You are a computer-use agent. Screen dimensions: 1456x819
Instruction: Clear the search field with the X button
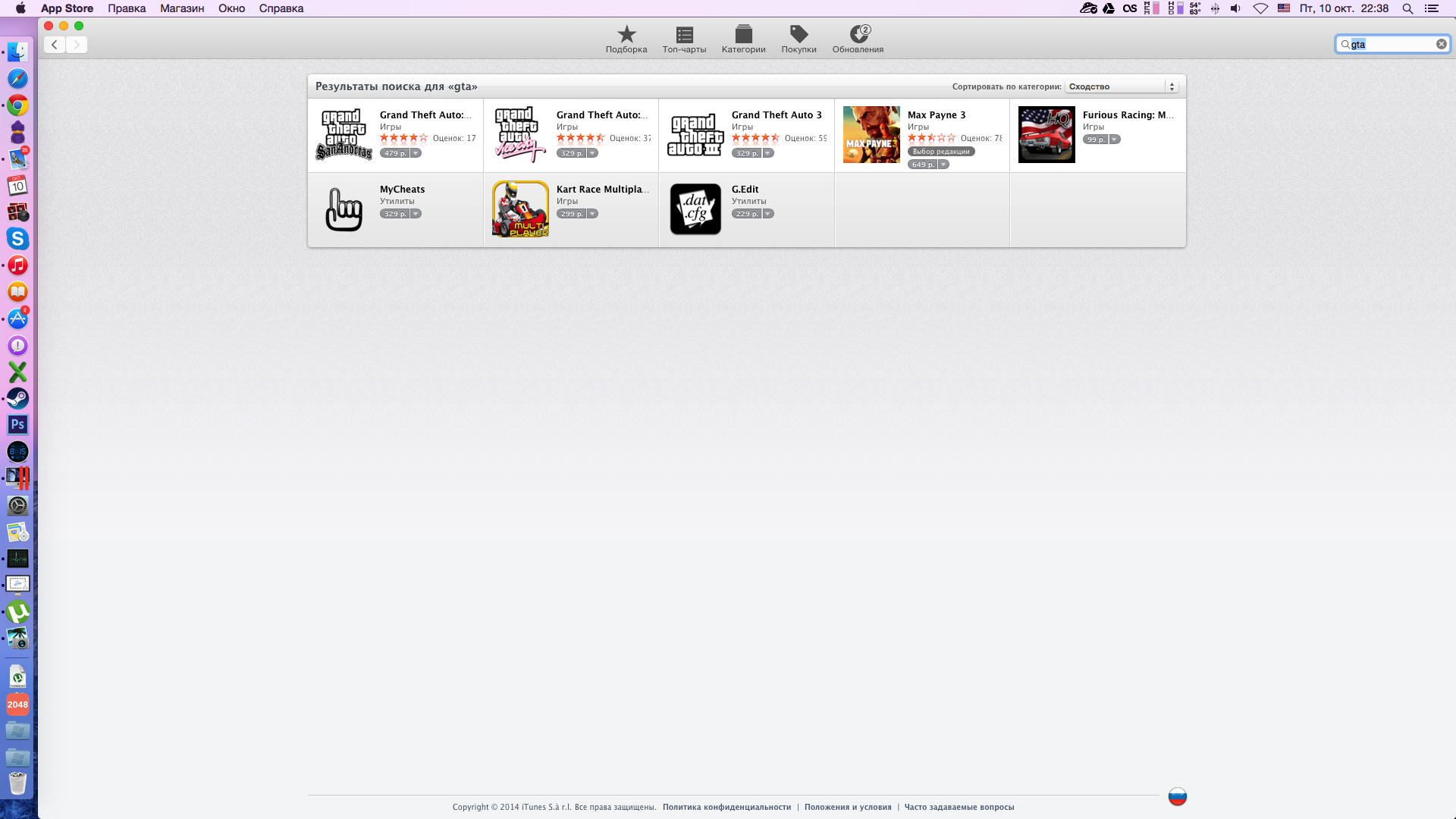point(1441,44)
